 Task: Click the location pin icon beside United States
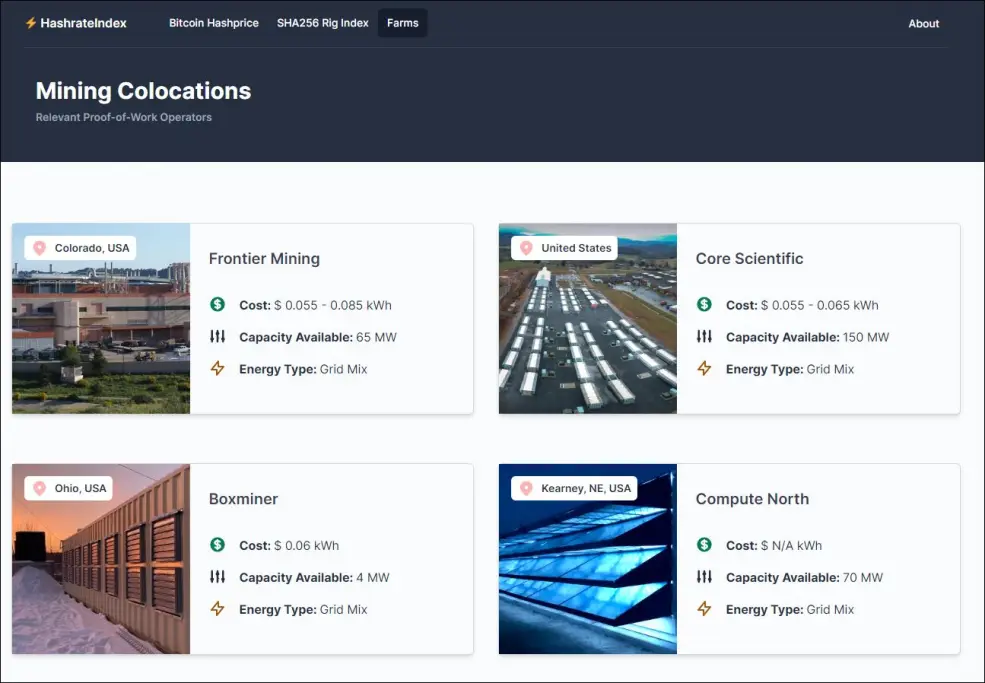tap(526, 248)
